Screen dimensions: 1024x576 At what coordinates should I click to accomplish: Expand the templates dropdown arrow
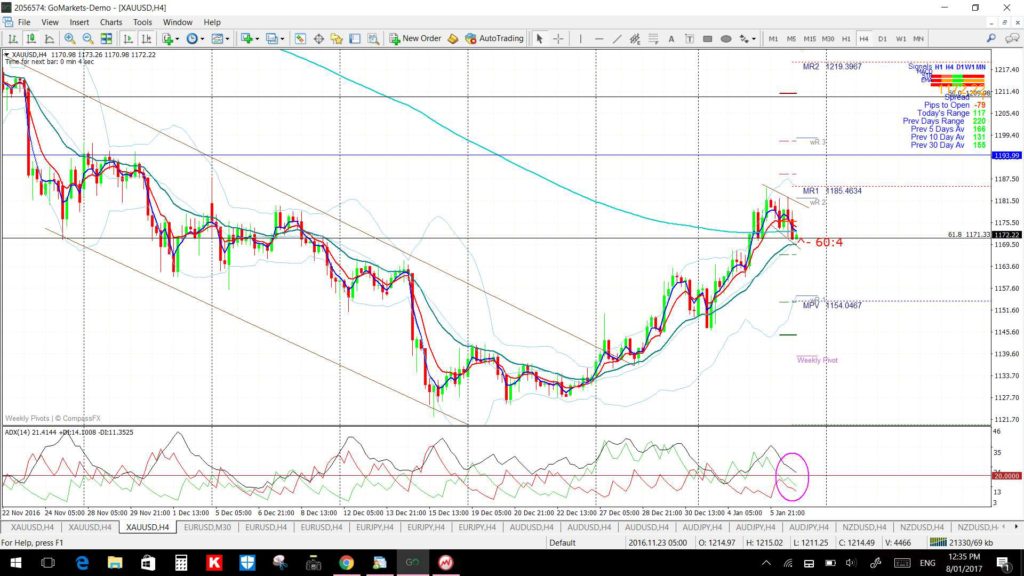pos(227,39)
